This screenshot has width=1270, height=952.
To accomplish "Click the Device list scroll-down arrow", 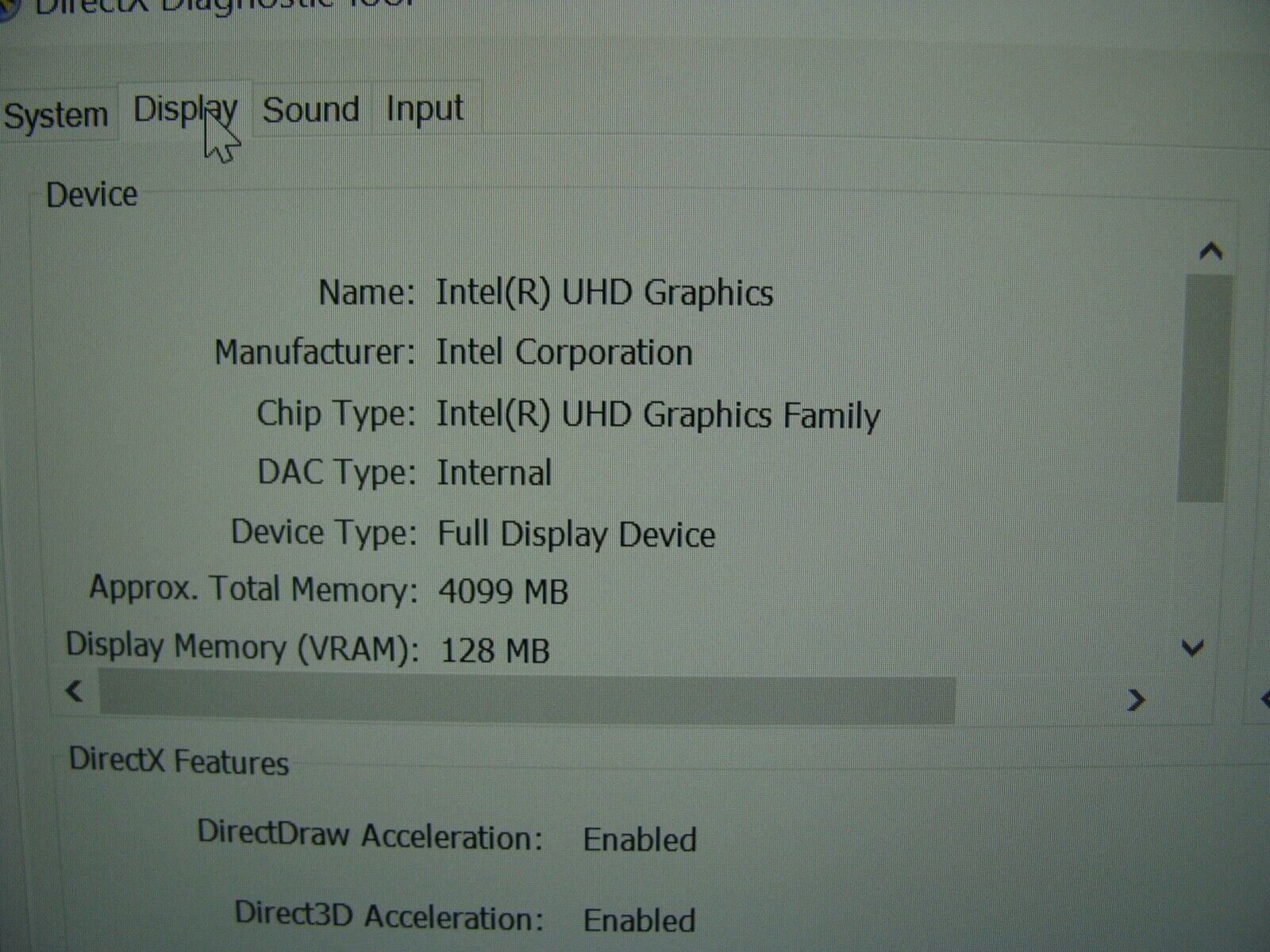I will [1193, 649].
